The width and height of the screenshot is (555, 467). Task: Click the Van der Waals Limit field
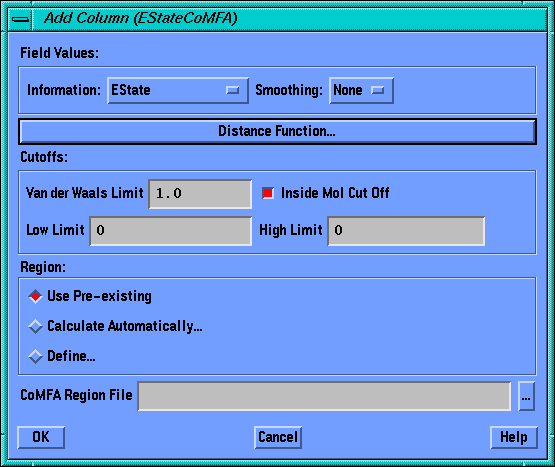[x=200, y=194]
